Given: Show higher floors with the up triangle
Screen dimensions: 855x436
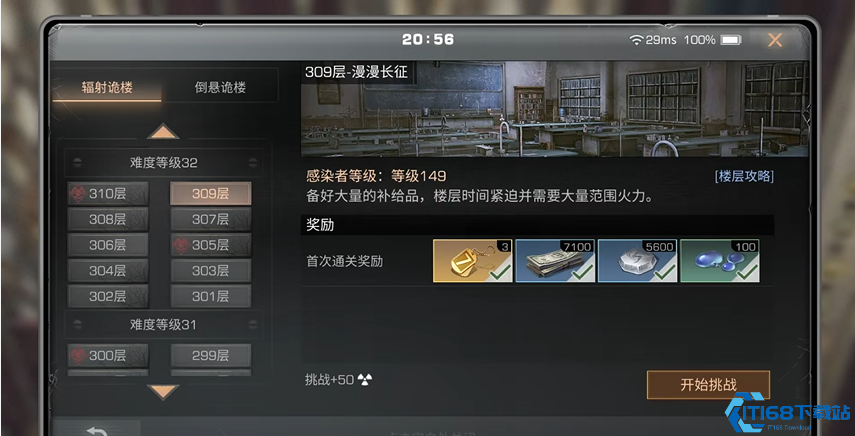Looking at the screenshot, I should (163, 131).
